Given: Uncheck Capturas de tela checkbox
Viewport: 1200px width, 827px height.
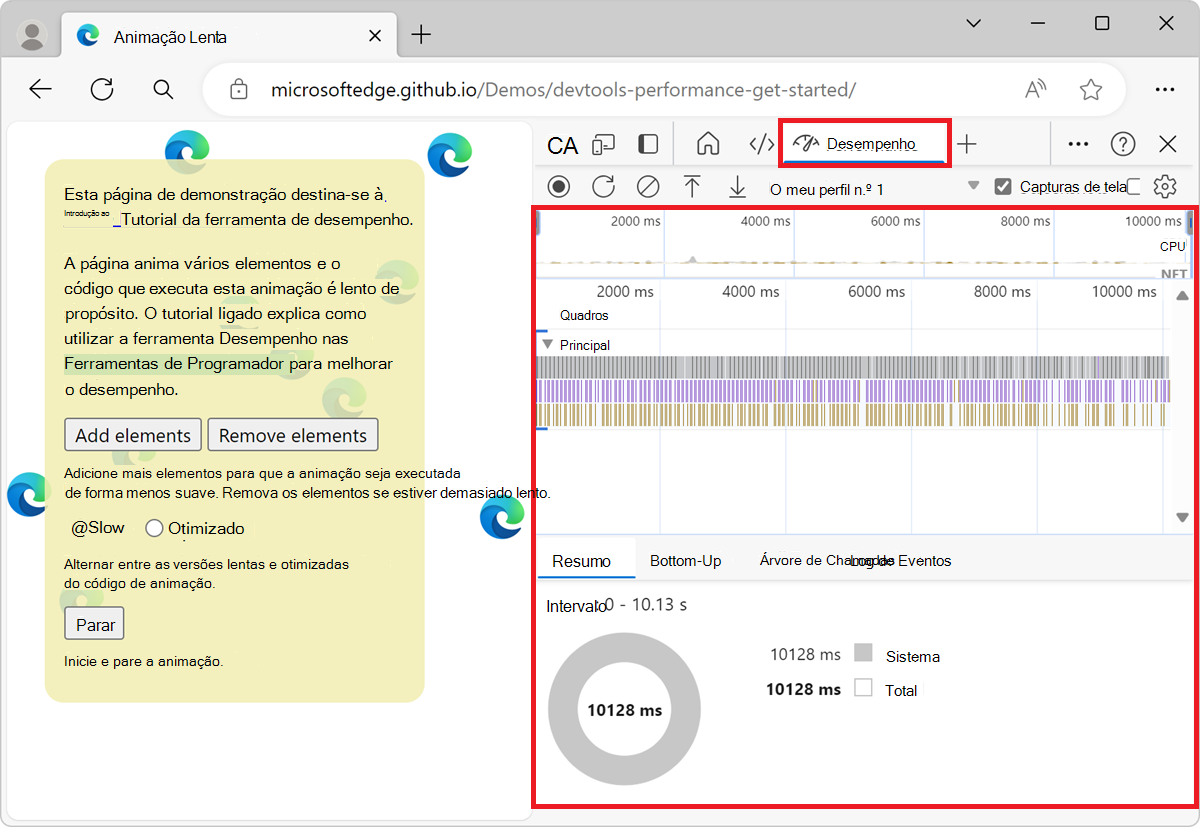Looking at the screenshot, I should (1003, 186).
